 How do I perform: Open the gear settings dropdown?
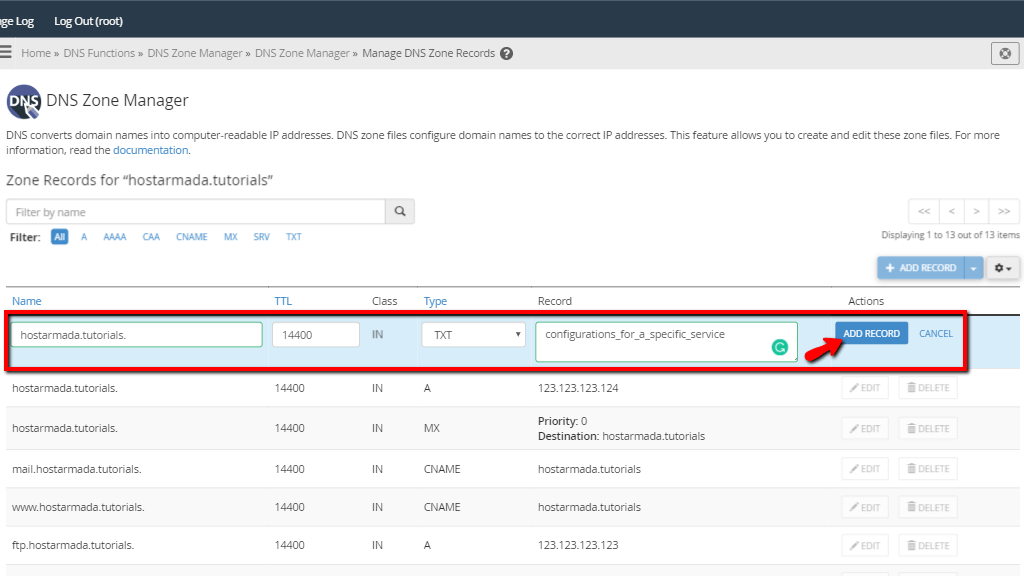coord(1002,268)
